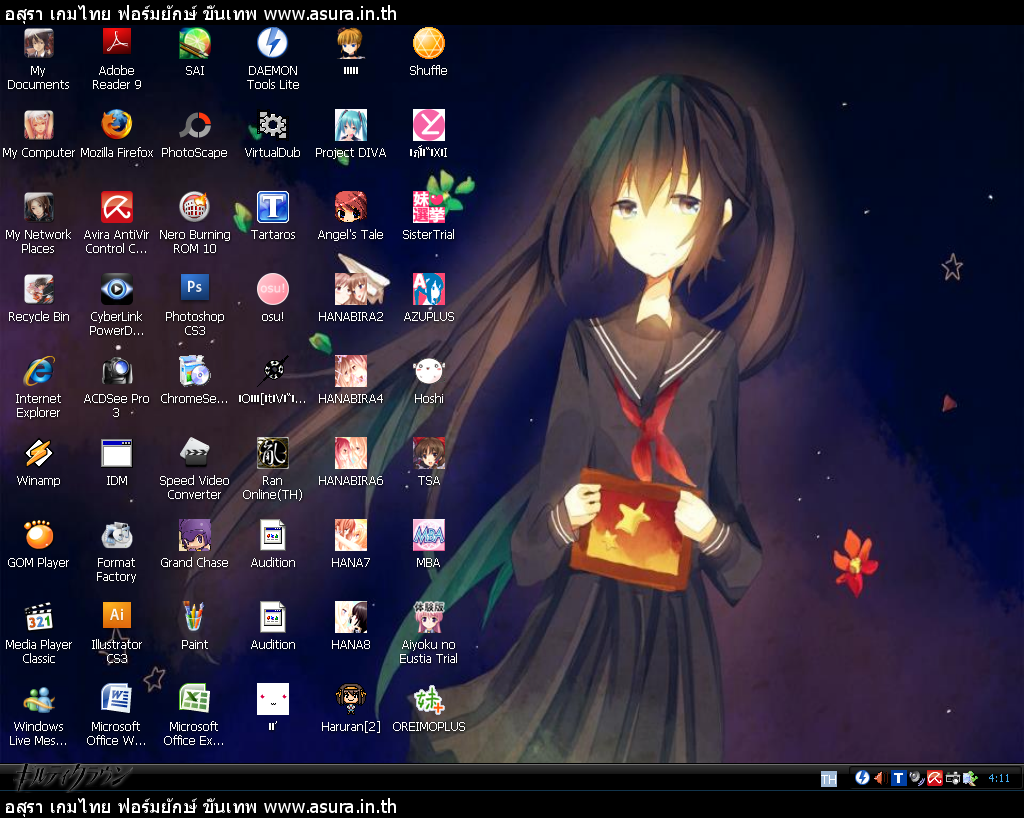Click the Grand Chase game icon
The width and height of the screenshot is (1024, 818).
tap(195, 545)
